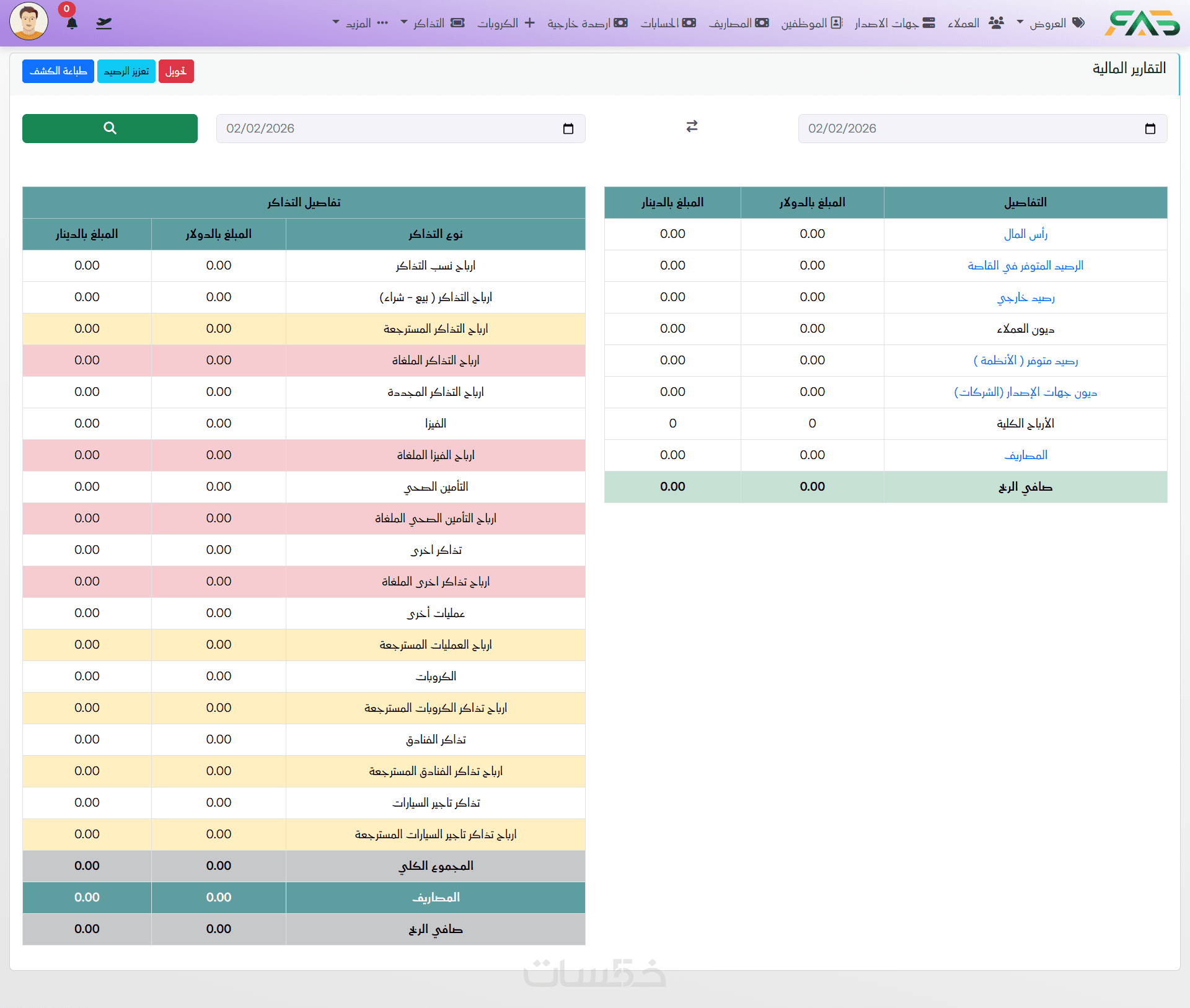Click the red تحويل button
1190x1008 pixels.
coord(176,71)
